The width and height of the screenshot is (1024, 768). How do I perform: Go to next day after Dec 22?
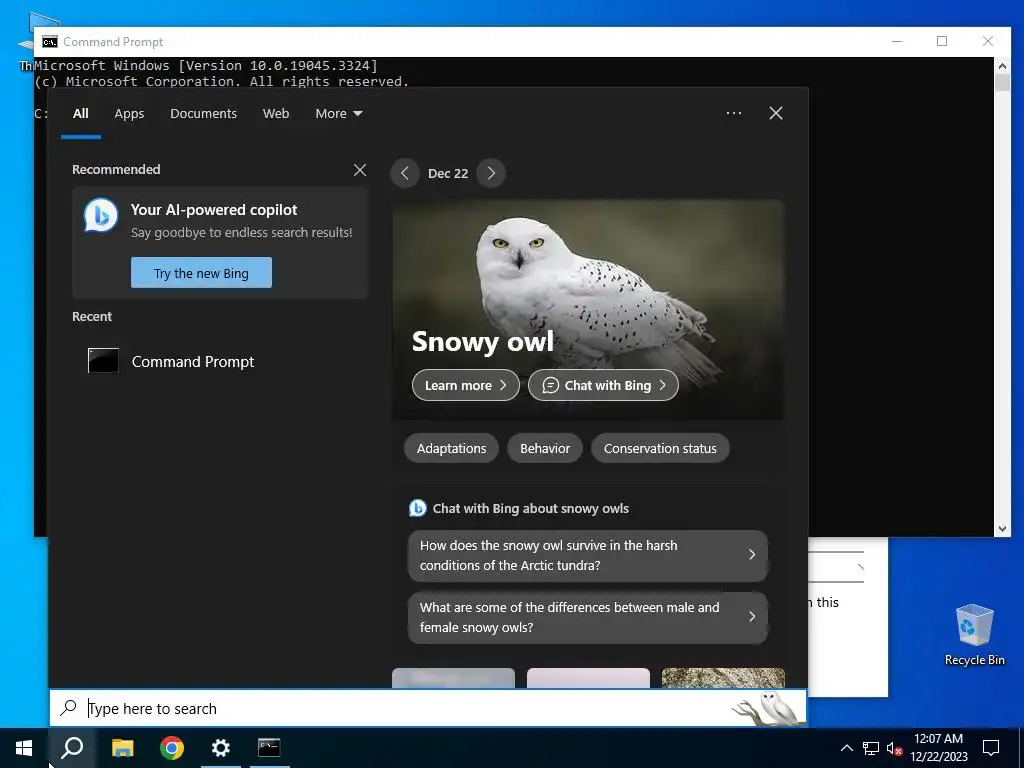coord(491,173)
